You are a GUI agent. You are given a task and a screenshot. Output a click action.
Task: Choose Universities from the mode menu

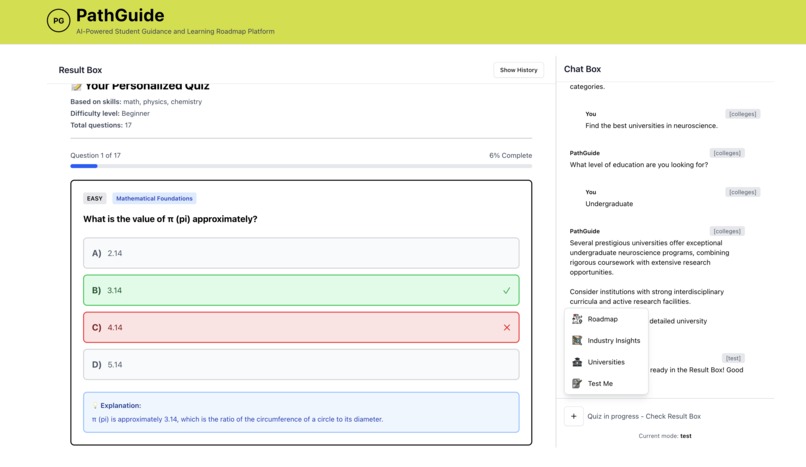(606, 362)
